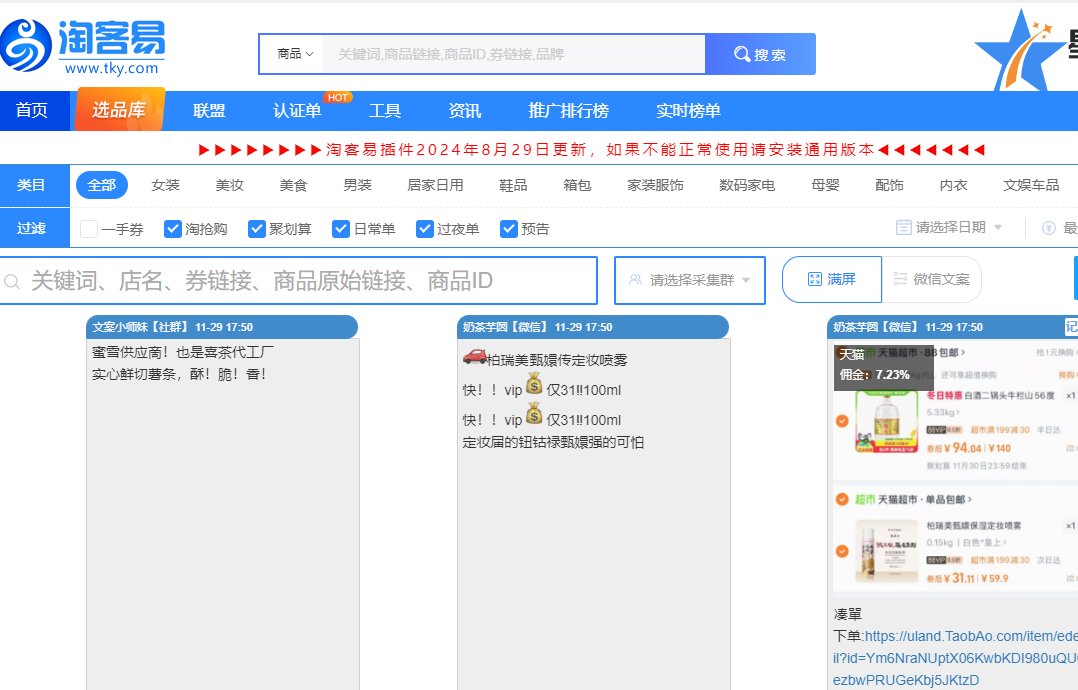Click text 定妆届的钮钴禄甄嬛强的可怕
The image size is (1078, 690).
pyautogui.click(x=553, y=442)
